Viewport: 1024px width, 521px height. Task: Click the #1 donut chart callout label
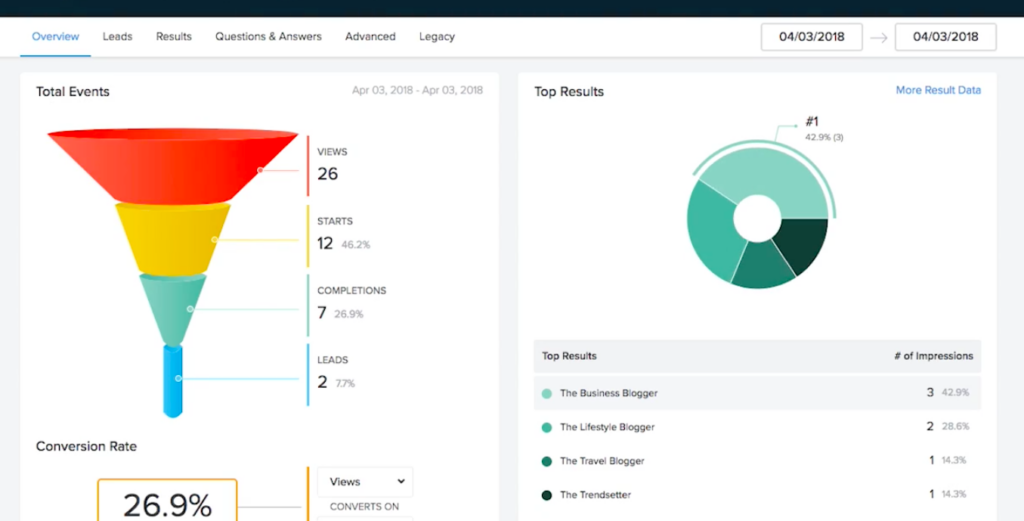812,122
